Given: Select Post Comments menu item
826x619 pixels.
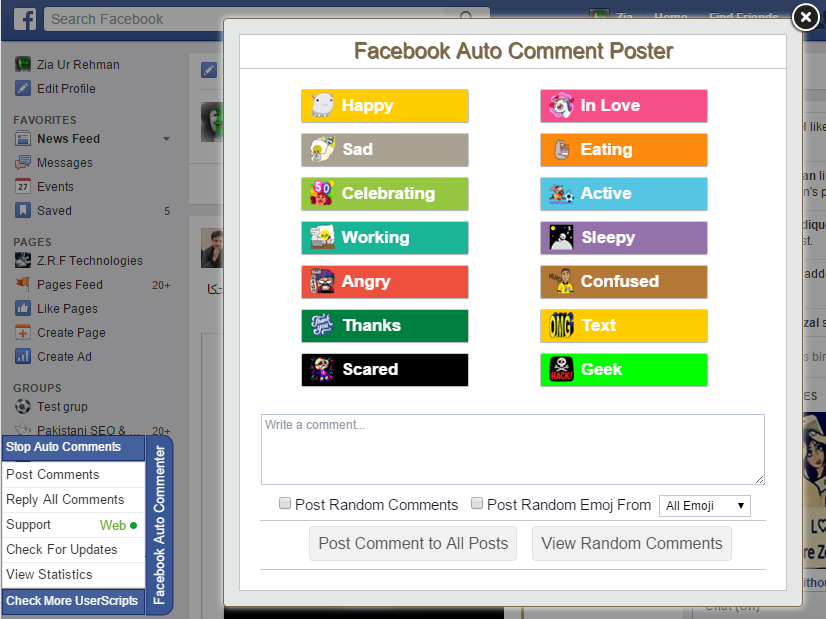Looking at the screenshot, I should (74, 475).
